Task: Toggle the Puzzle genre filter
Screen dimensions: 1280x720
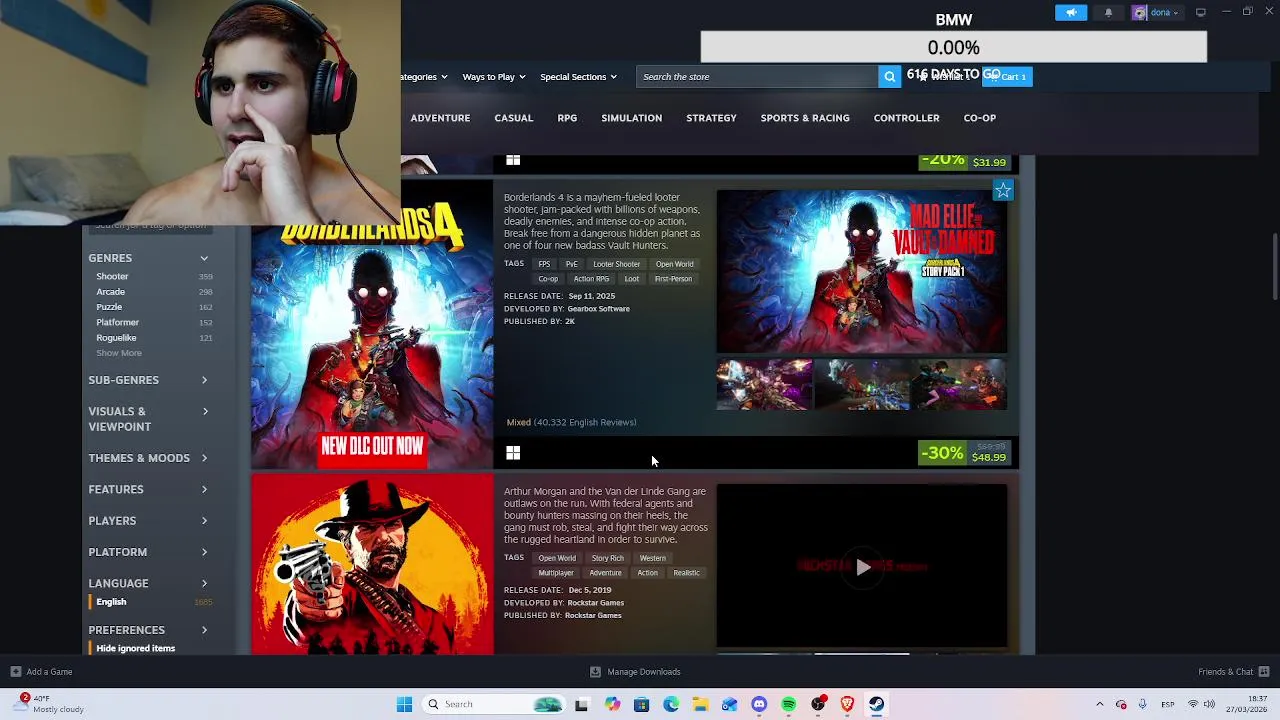Action: click(153, 307)
